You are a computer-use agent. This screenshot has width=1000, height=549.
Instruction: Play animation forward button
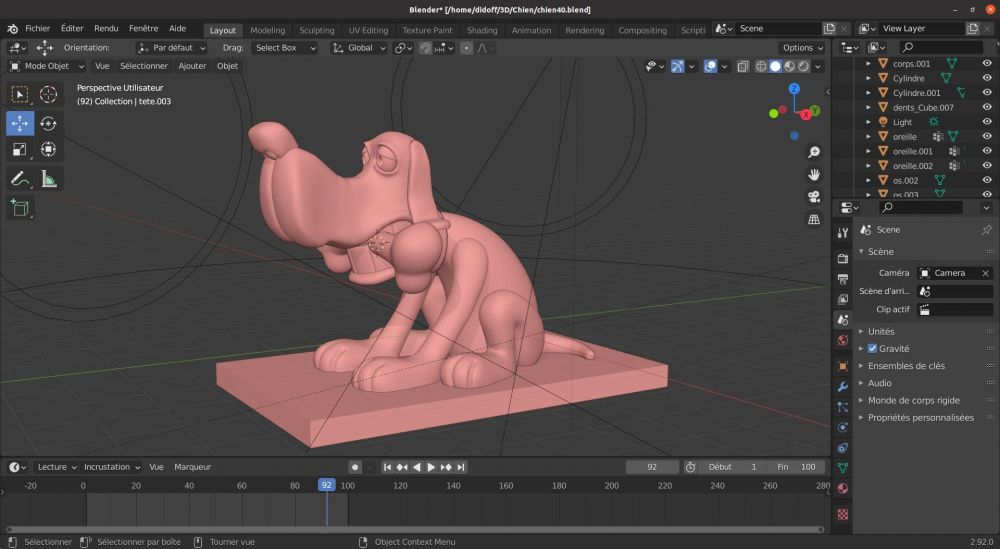coord(431,467)
